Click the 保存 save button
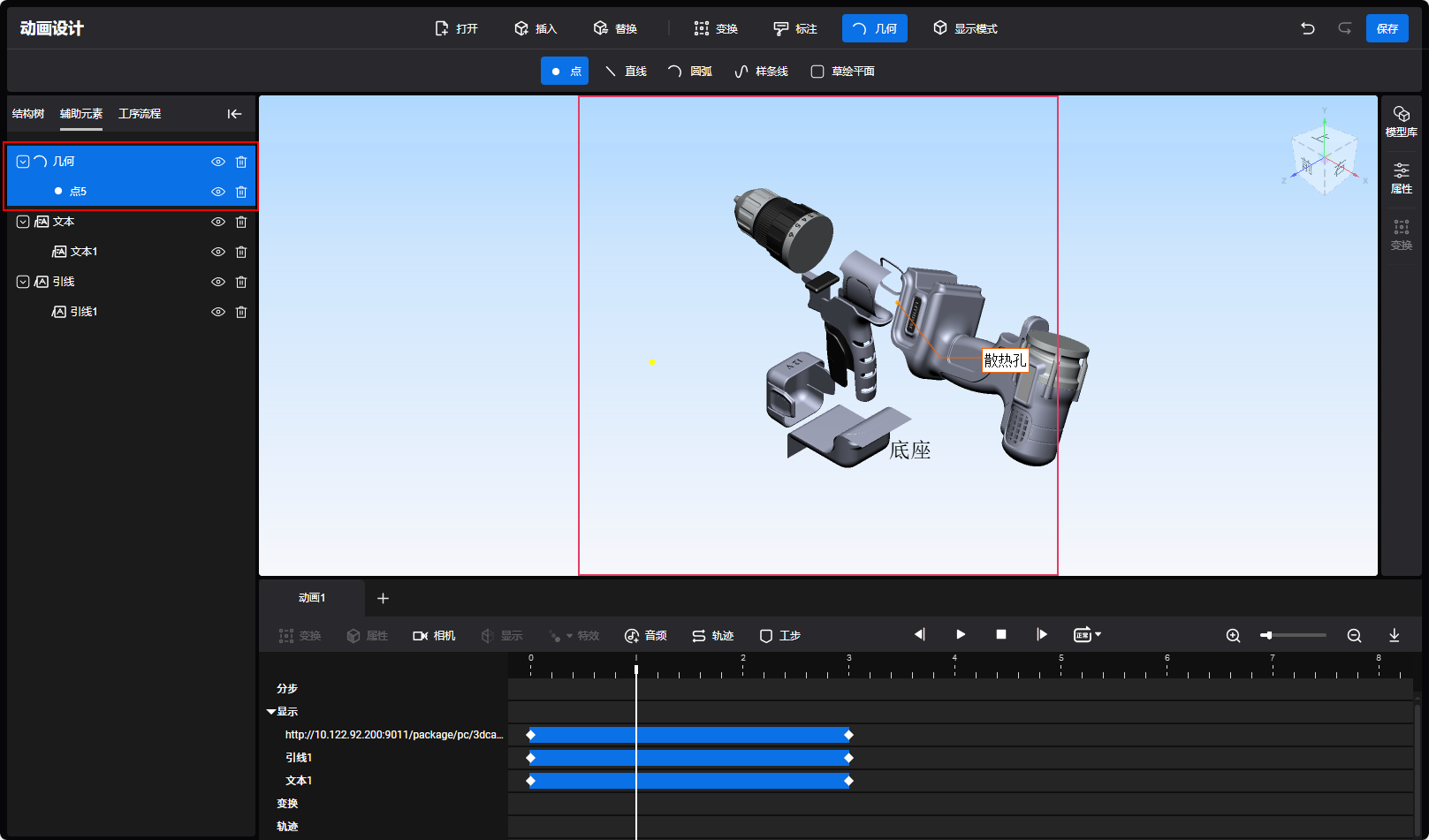 pos(1387,28)
